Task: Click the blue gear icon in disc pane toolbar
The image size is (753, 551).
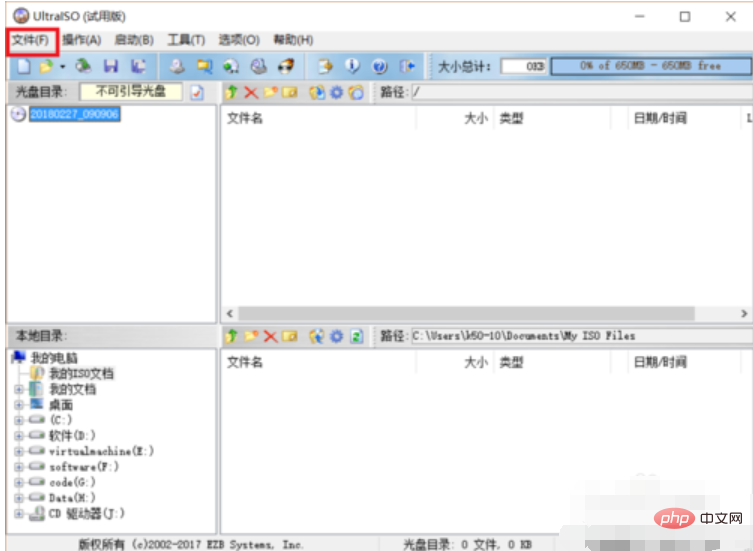Action: point(337,92)
